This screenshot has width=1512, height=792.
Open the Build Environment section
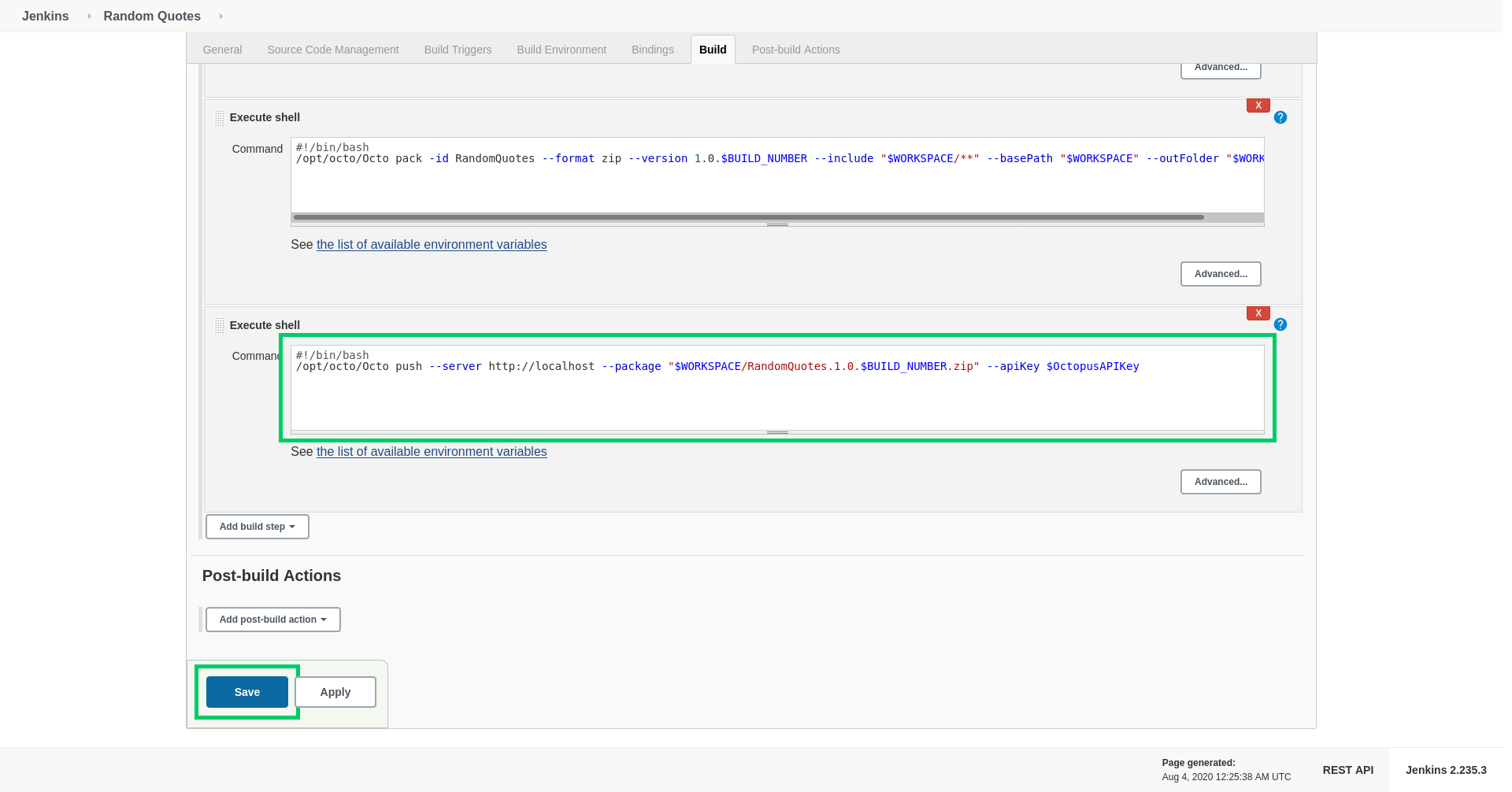561,49
